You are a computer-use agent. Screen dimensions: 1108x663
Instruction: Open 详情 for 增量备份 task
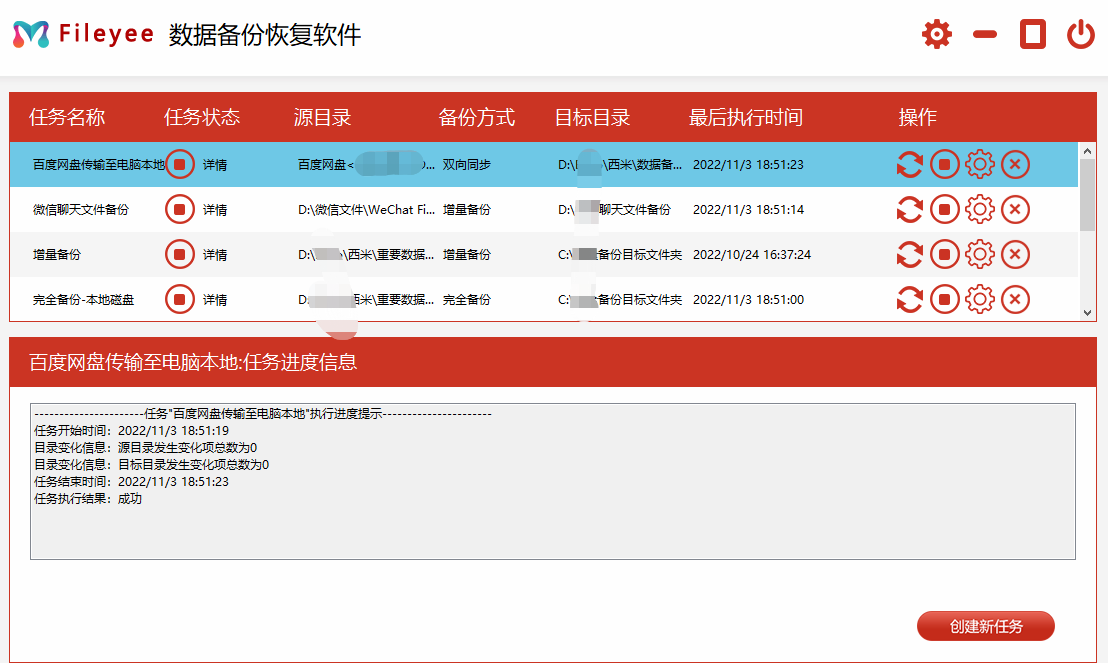216,254
